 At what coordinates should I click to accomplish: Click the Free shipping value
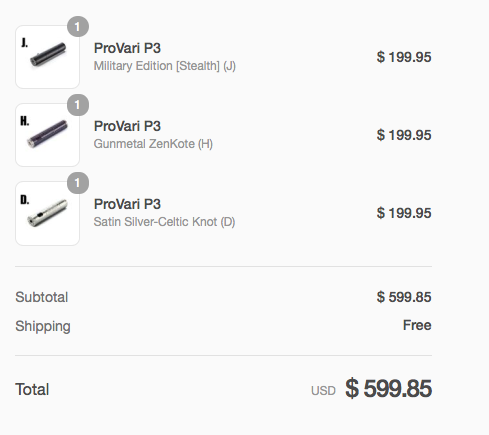[417, 325]
